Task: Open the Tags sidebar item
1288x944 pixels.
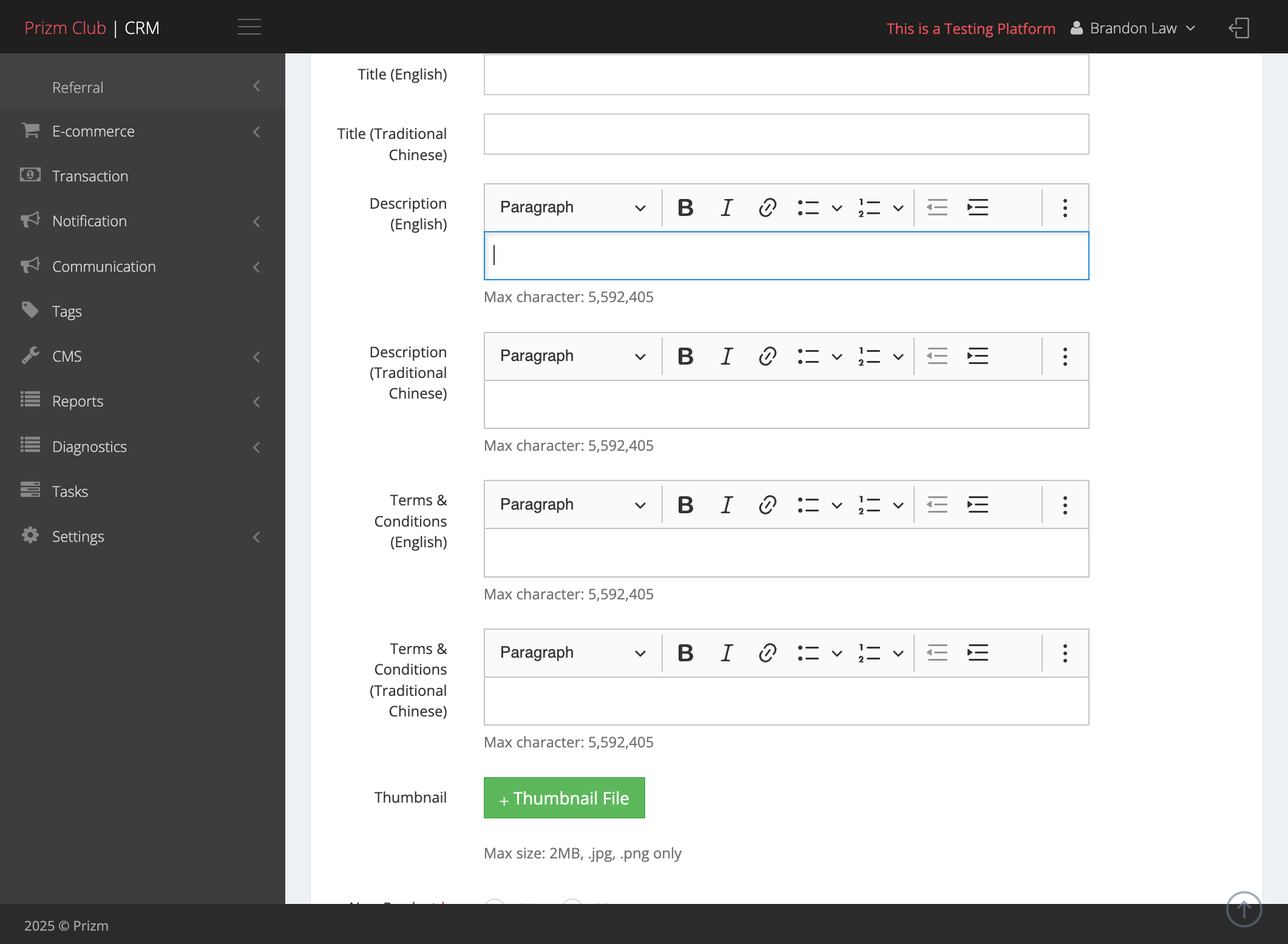Action: 143,311
